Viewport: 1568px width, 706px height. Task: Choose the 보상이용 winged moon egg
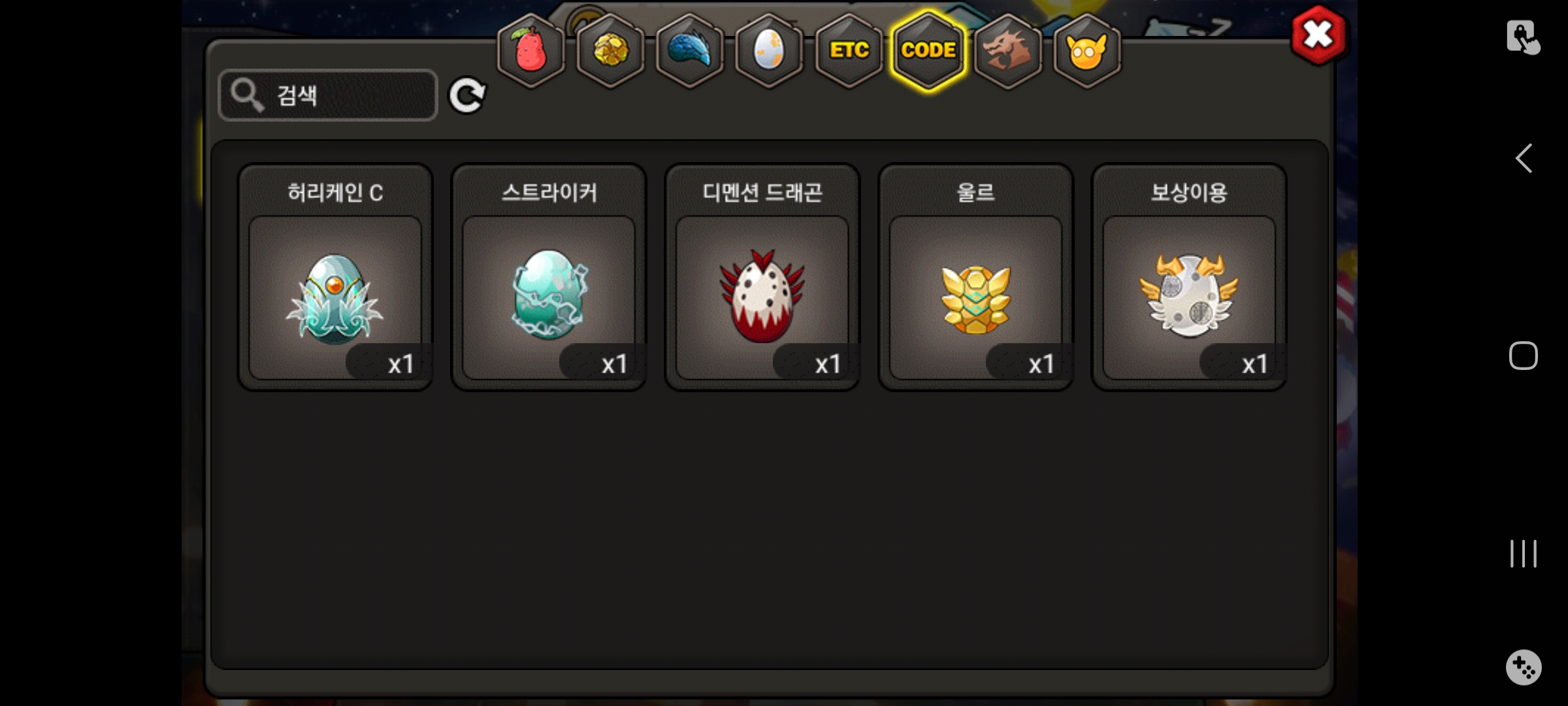pyautogui.click(x=1189, y=277)
